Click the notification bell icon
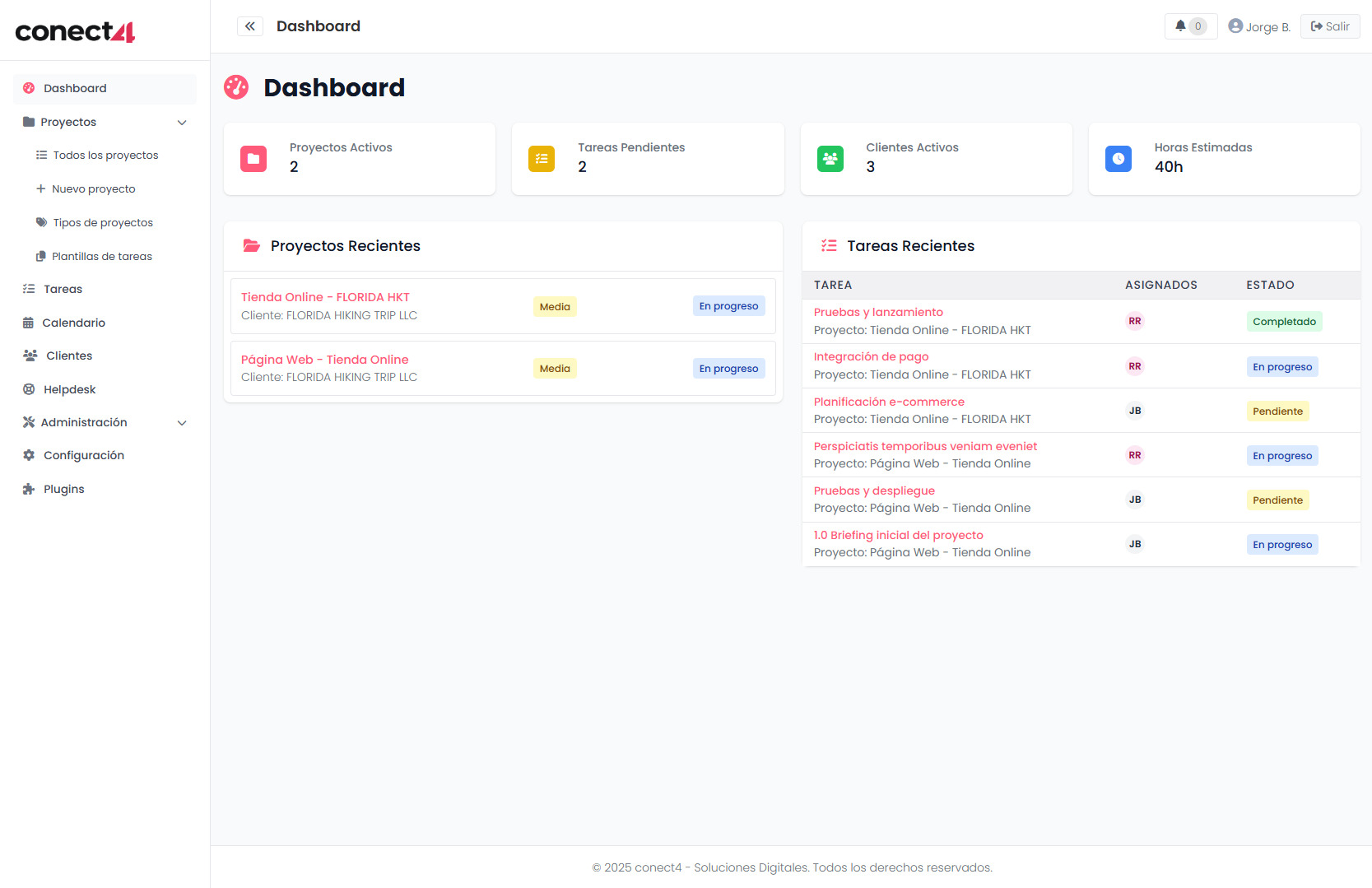The height and width of the screenshot is (888, 1372). click(x=1180, y=26)
